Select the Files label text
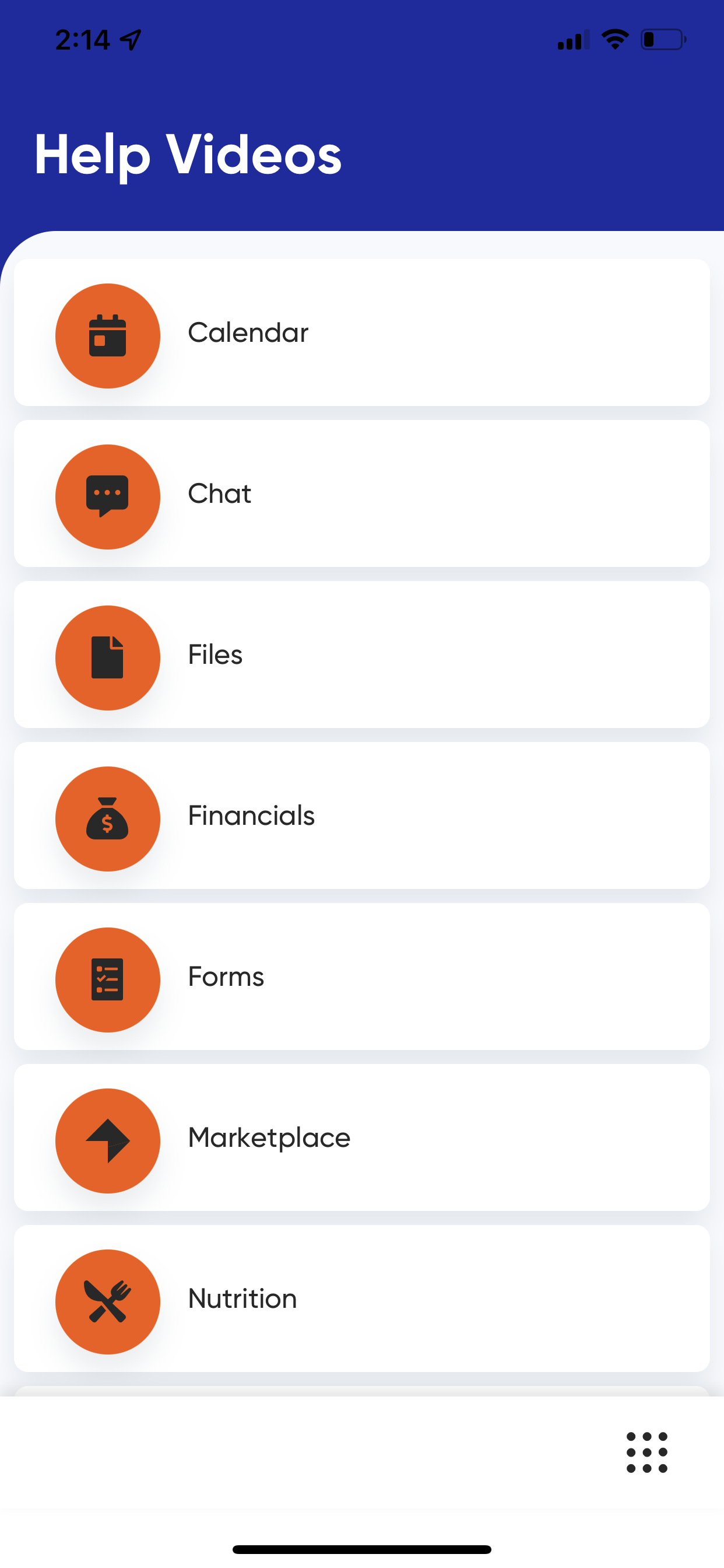 point(215,654)
